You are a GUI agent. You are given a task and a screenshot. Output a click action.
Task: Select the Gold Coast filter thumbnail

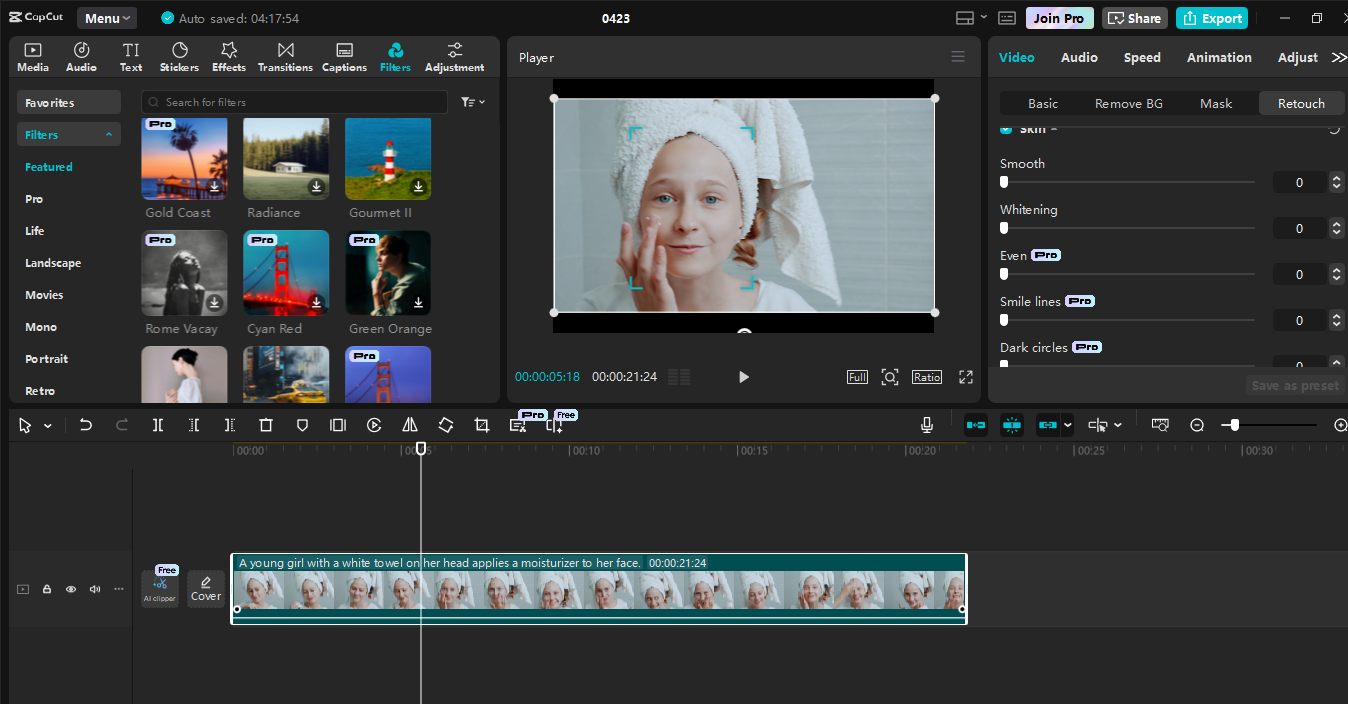pyautogui.click(x=184, y=158)
